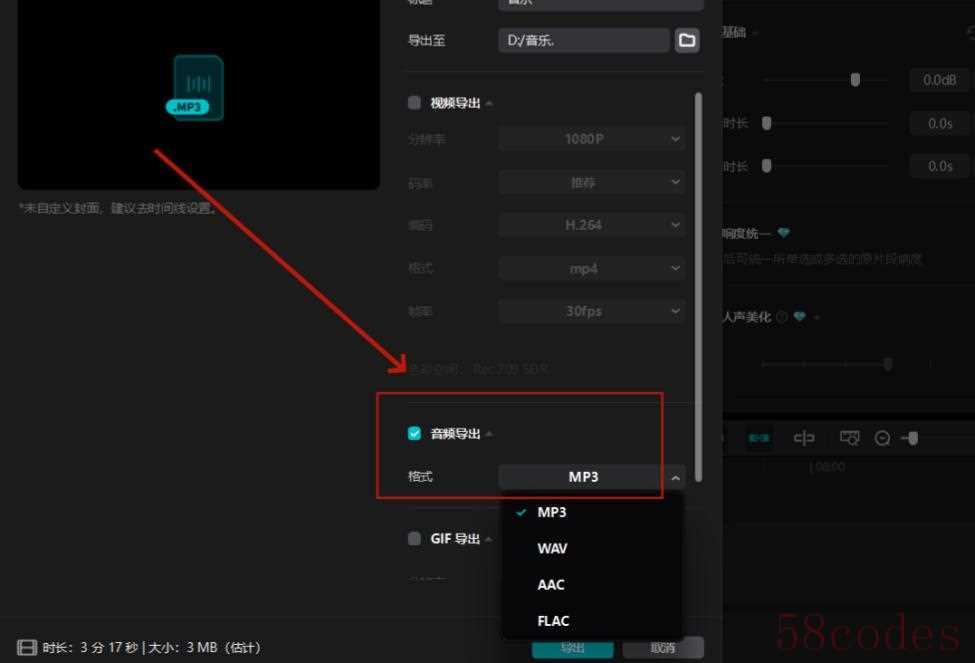This screenshot has width=975, height=663.
Task: Choose FLAC from the format list
Action: tap(553, 621)
